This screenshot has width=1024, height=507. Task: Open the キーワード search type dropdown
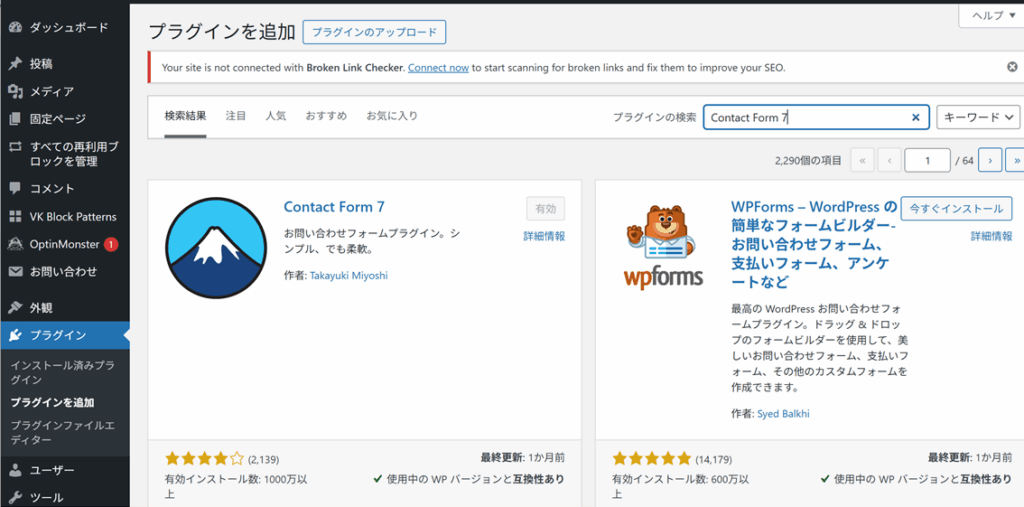(x=978, y=118)
